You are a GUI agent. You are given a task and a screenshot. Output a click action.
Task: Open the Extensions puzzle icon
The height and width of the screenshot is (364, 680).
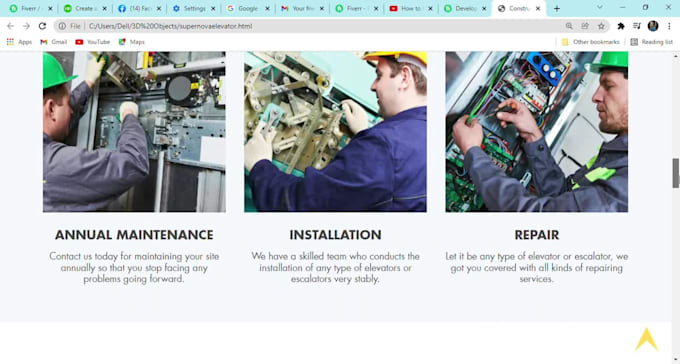pos(621,26)
